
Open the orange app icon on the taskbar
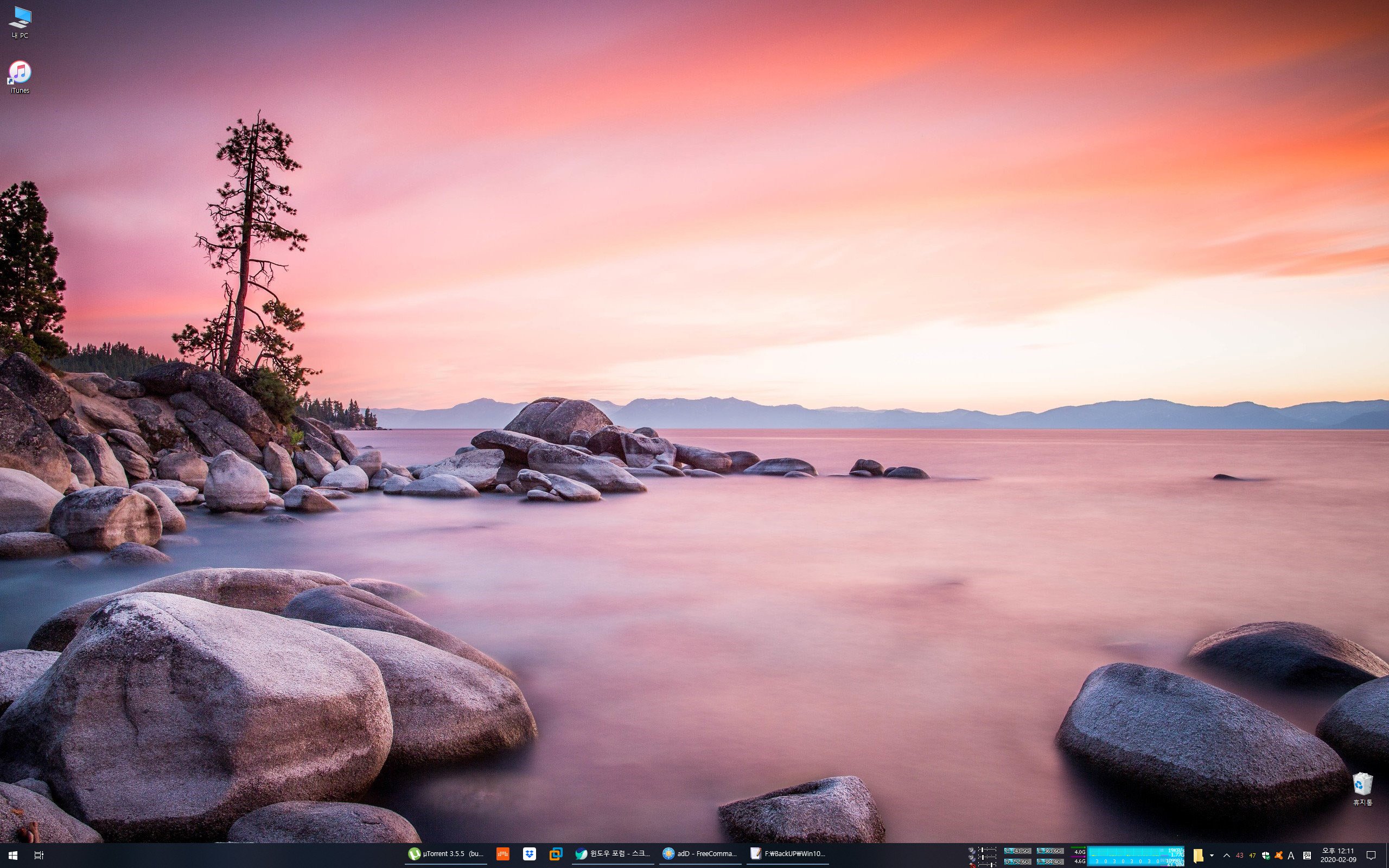(503, 854)
